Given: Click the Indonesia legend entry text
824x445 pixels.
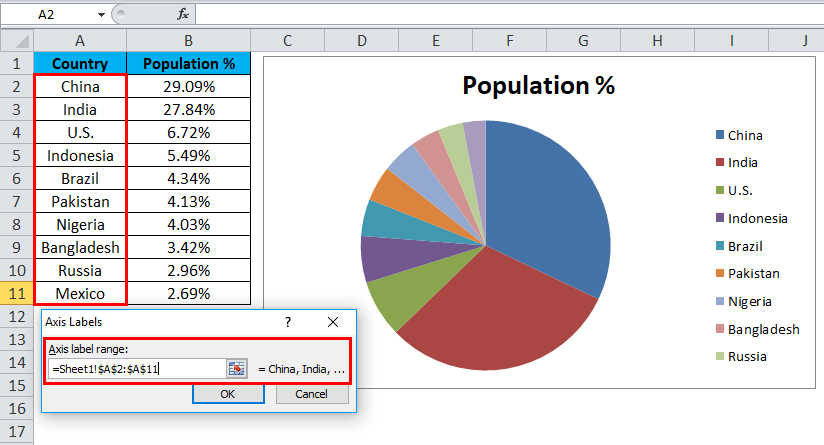Looking at the screenshot, I should click(758, 218).
